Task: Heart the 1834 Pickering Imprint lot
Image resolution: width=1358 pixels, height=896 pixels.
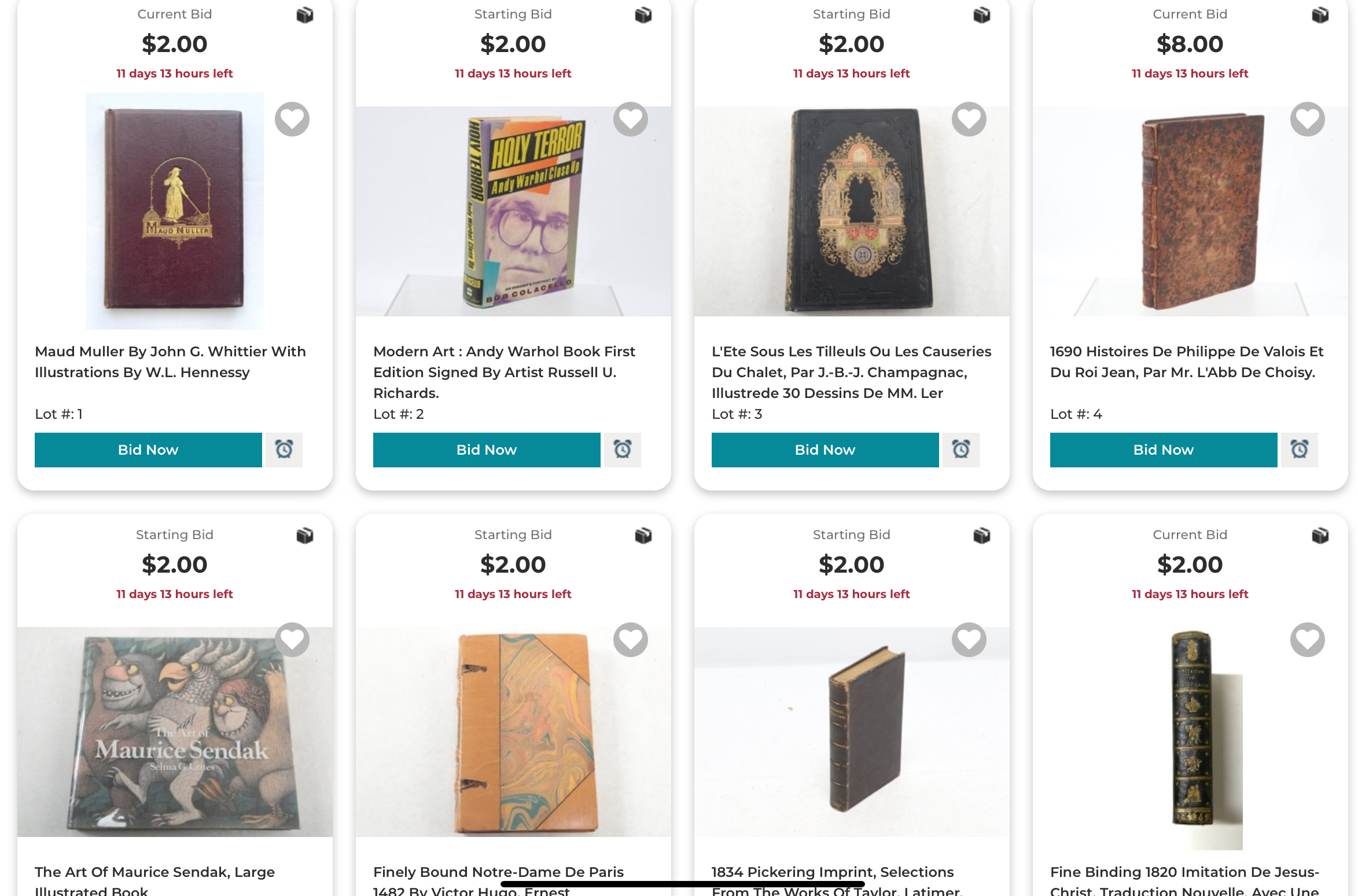Action: pyautogui.click(x=969, y=640)
